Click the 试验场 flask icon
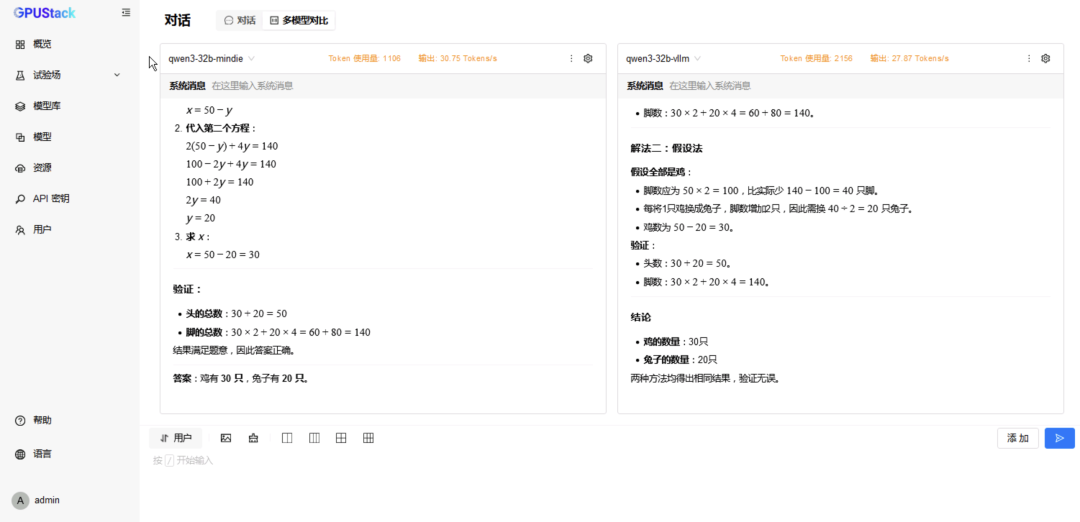1080x522 pixels. tap(20, 75)
